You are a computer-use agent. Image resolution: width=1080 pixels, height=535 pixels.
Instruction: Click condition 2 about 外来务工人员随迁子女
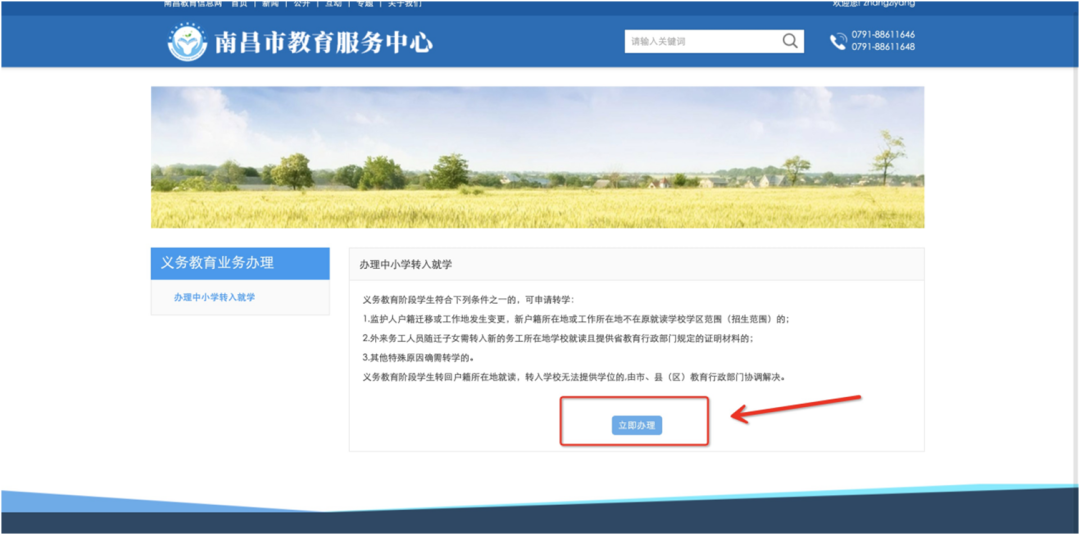(x=558, y=339)
